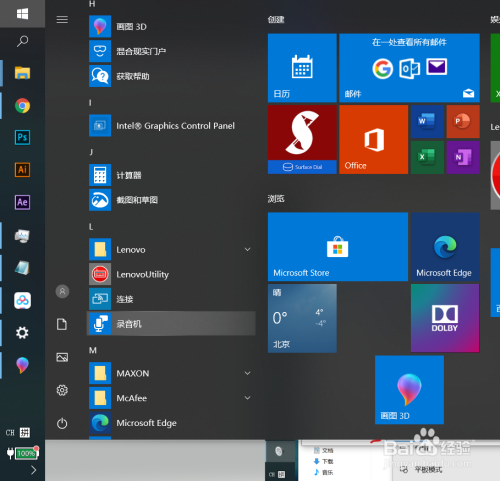This screenshot has height=481, width=500.
Task: Open the Microsoft Edge tile
Action: pos(445,247)
